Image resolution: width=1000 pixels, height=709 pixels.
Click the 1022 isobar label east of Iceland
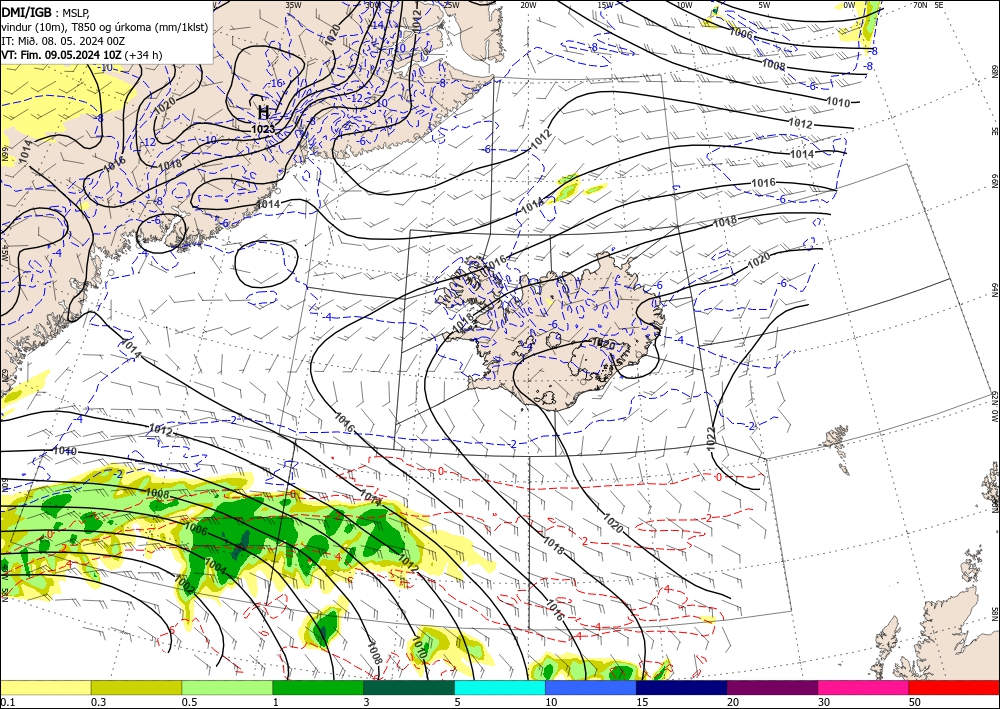(712, 437)
